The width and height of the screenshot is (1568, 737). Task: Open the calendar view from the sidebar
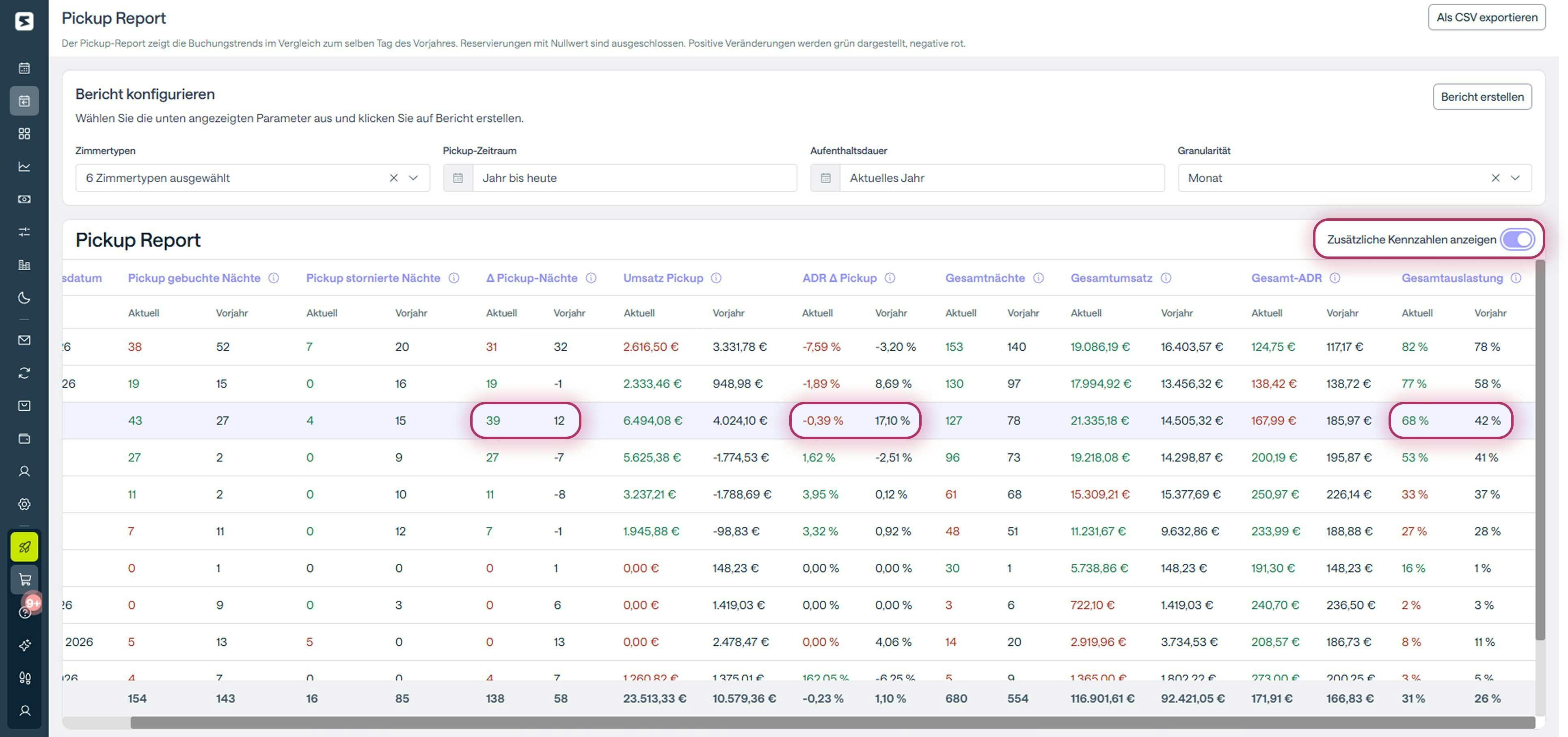click(x=24, y=68)
